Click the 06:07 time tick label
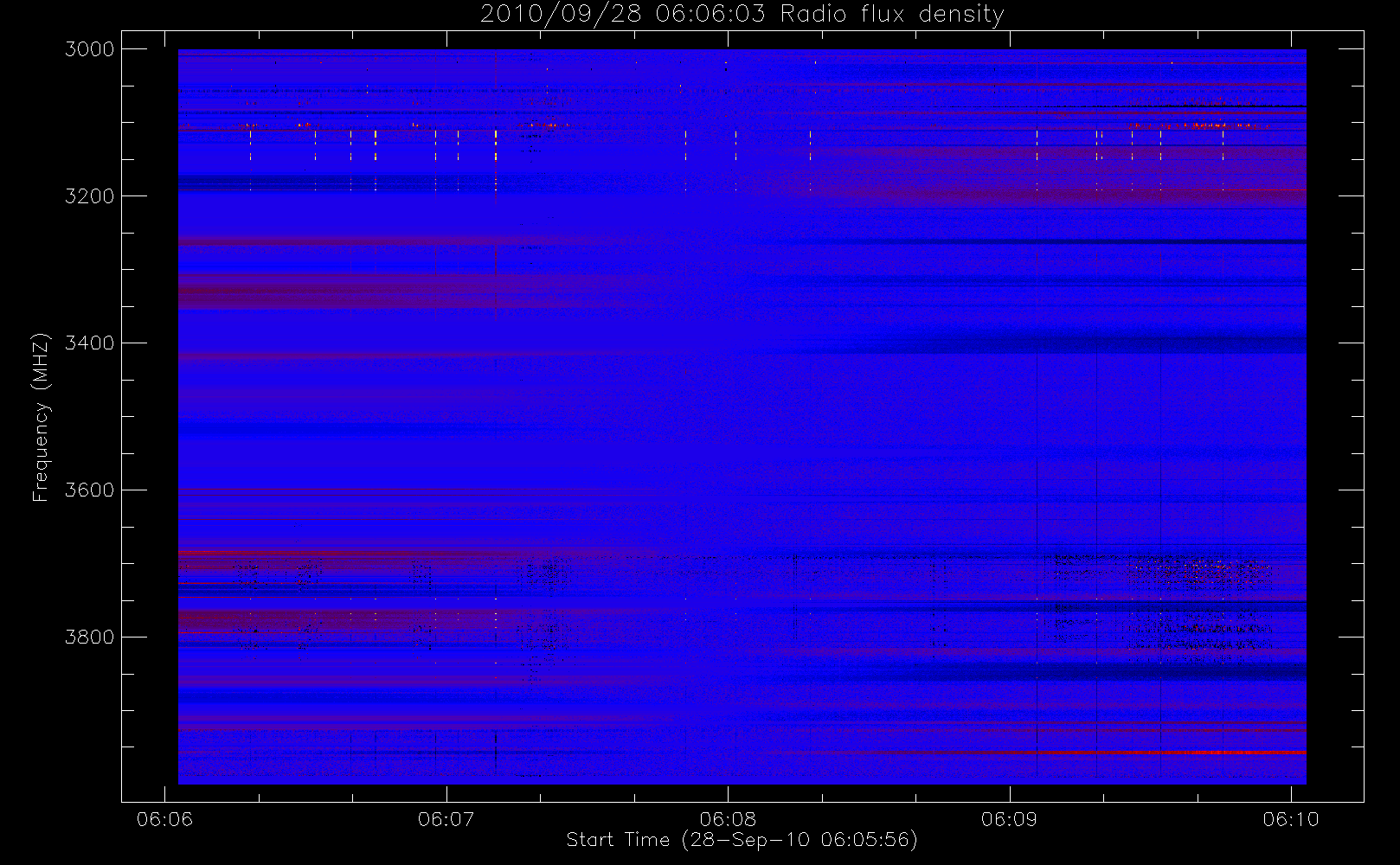Image resolution: width=1400 pixels, height=865 pixels. 446,819
